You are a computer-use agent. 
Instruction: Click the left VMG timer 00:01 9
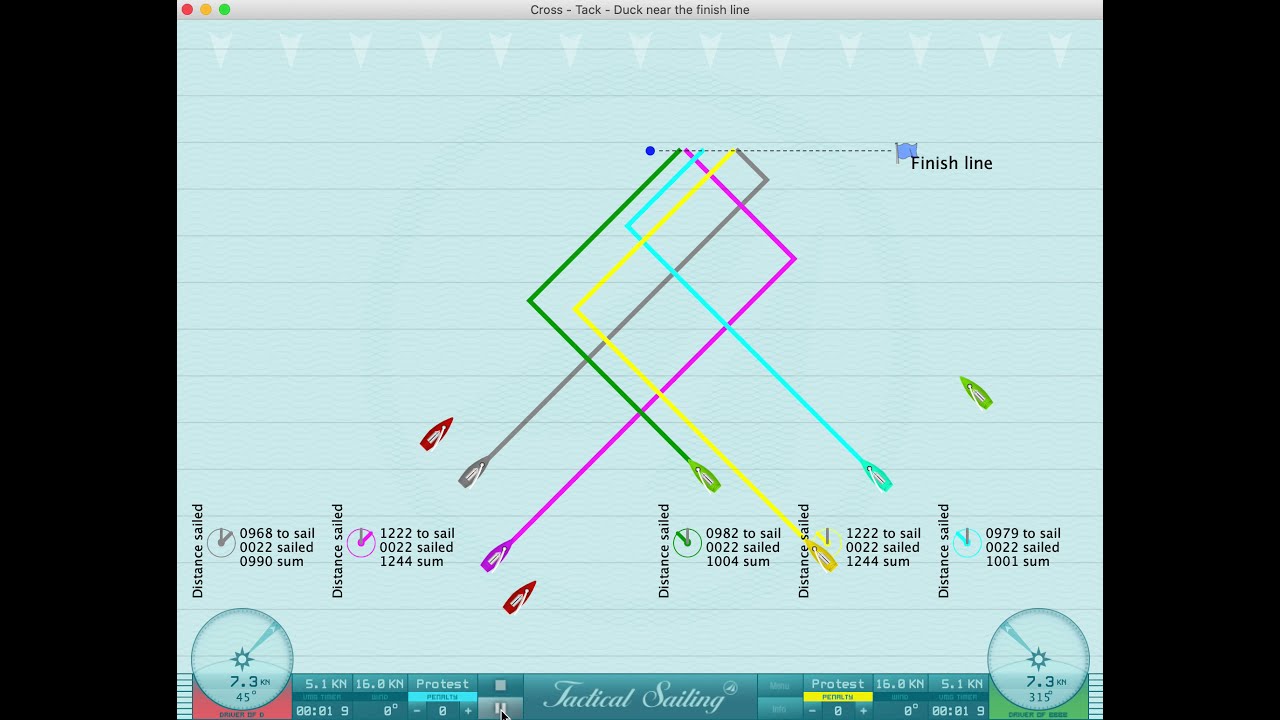click(322, 711)
